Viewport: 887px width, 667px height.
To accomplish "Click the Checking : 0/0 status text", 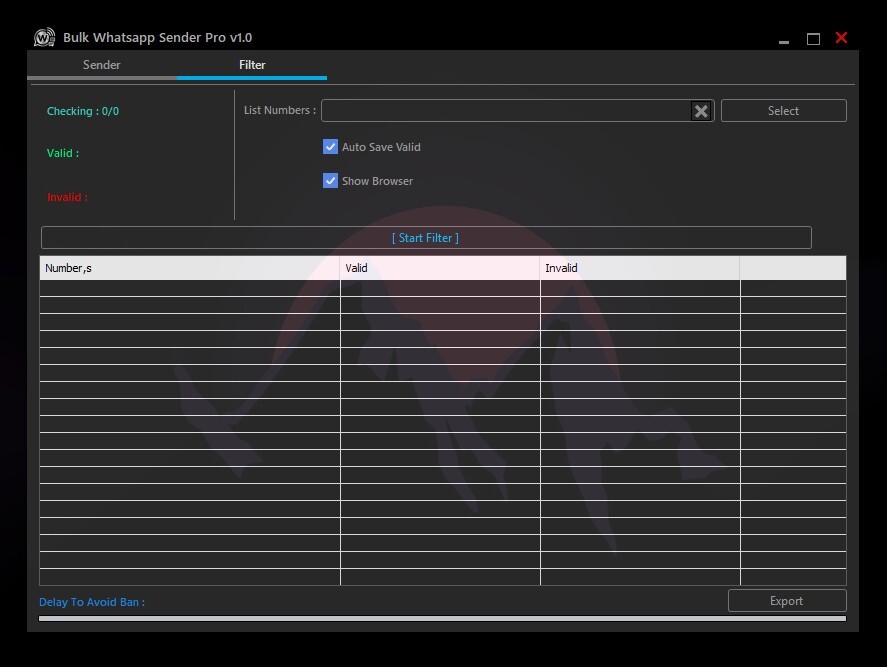I will click(x=83, y=111).
